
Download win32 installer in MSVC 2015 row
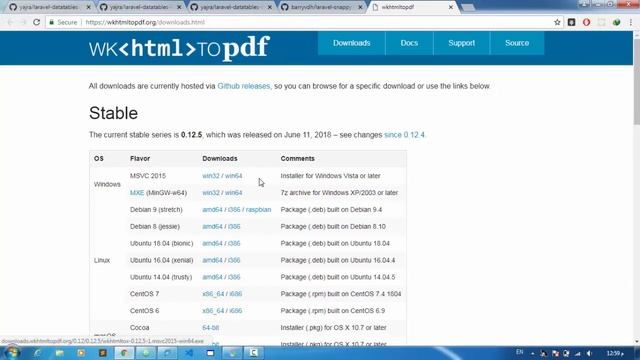tap(211, 176)
